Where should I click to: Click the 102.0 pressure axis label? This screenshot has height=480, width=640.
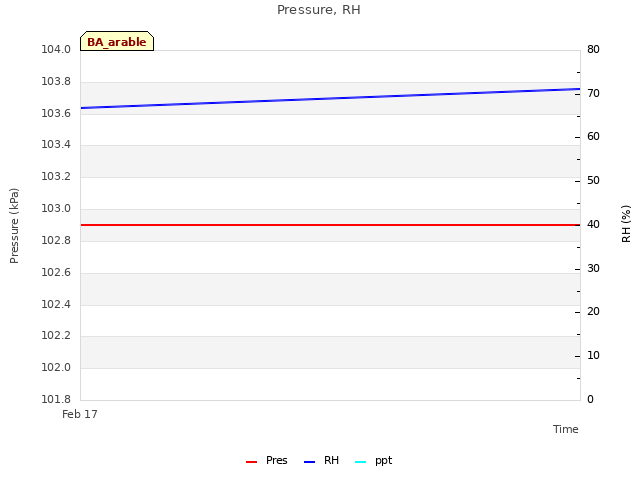(x=56, y=367)
